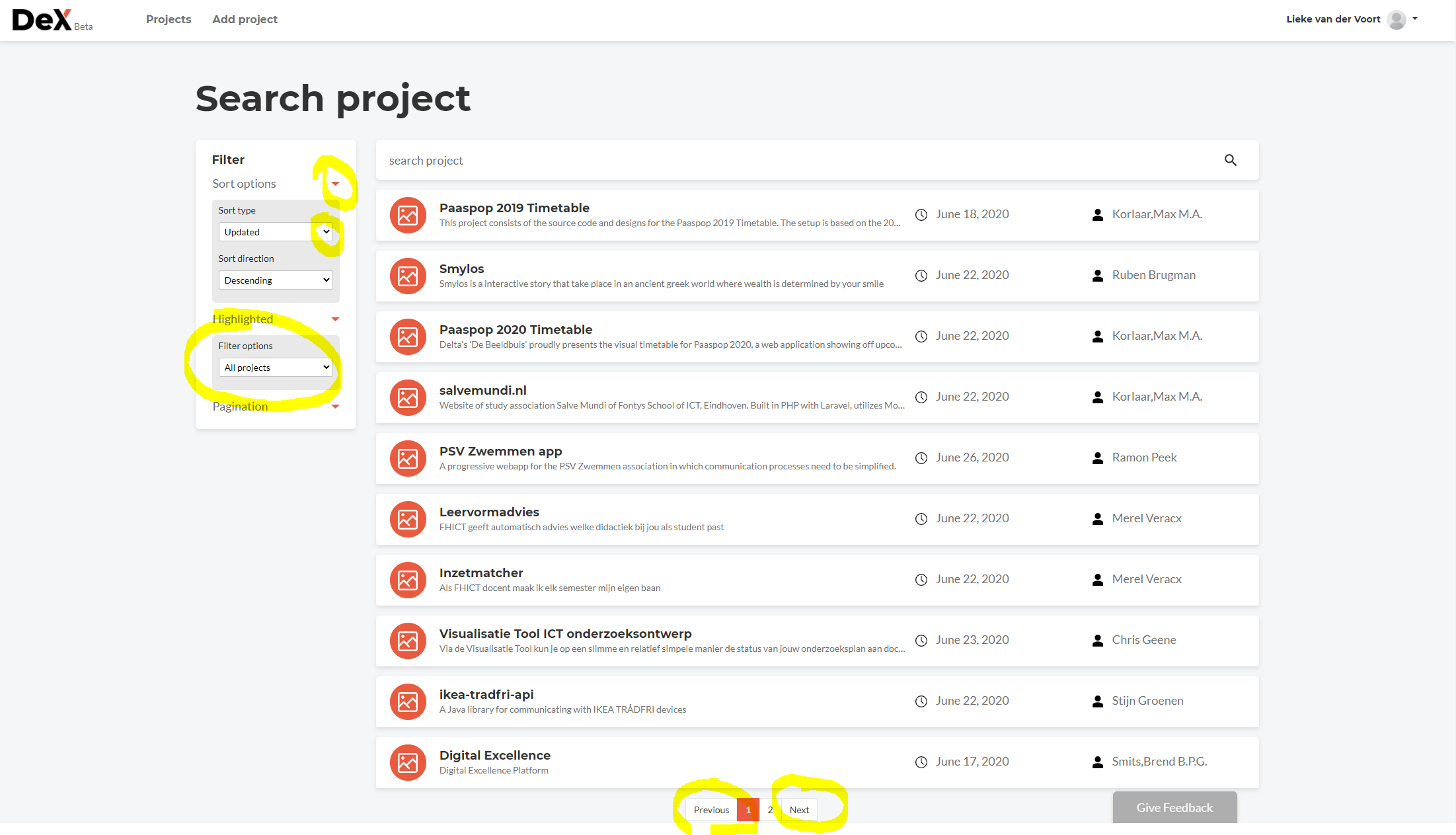Click the search magnifier icon
This screenshot has width=1456, height=835.
point(1231,160)
